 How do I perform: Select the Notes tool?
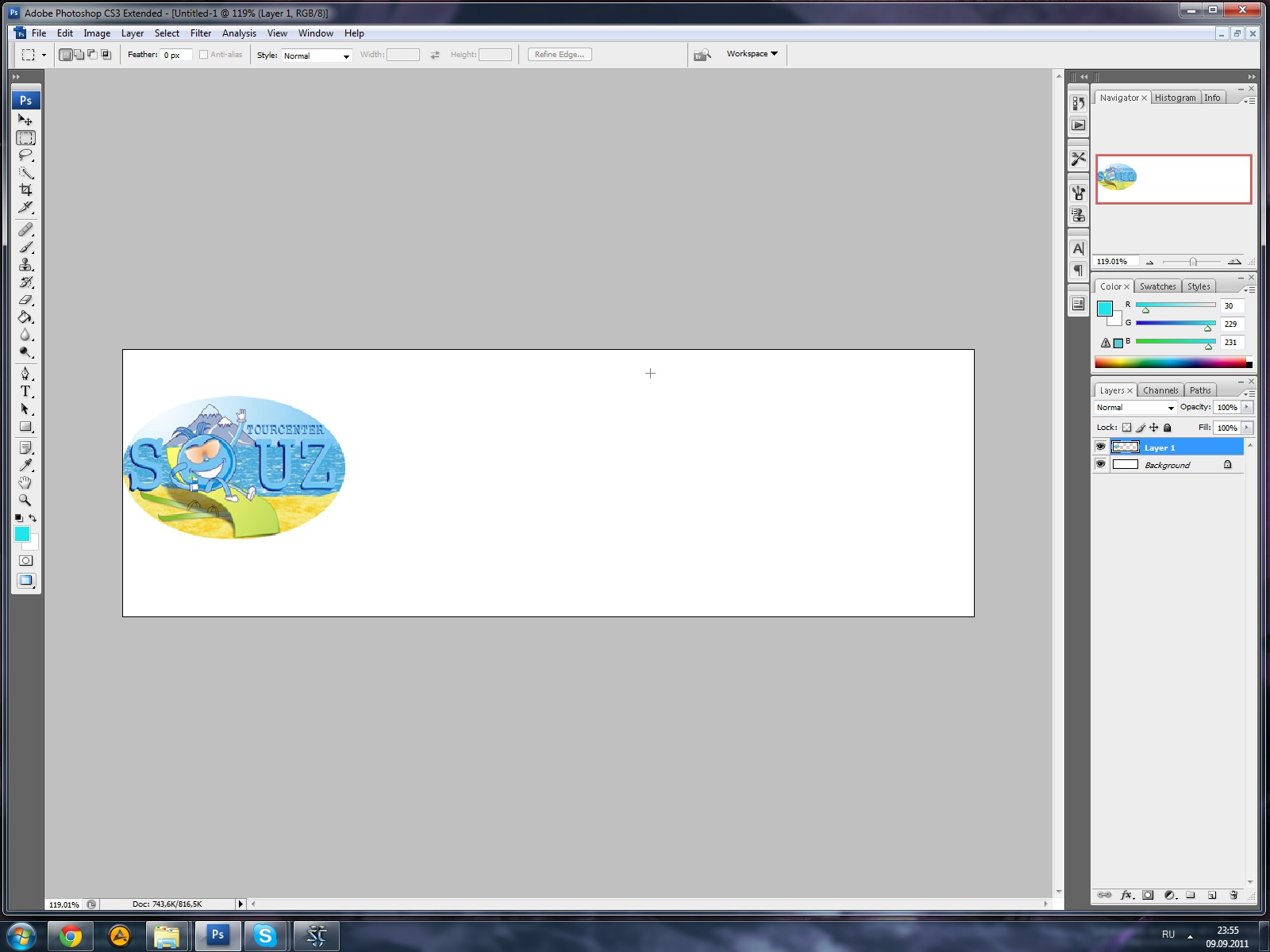click(x=25, y=447)
